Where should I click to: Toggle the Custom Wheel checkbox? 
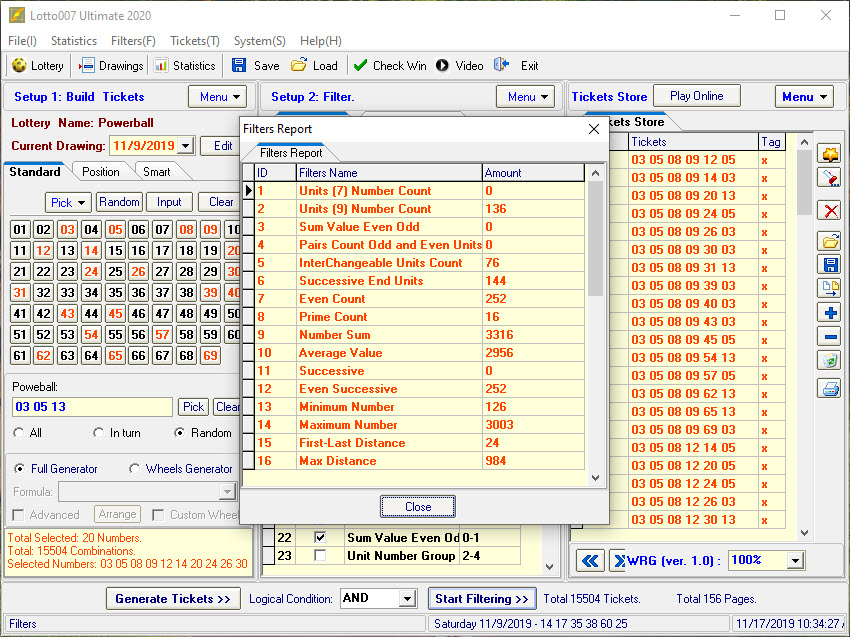158,515
